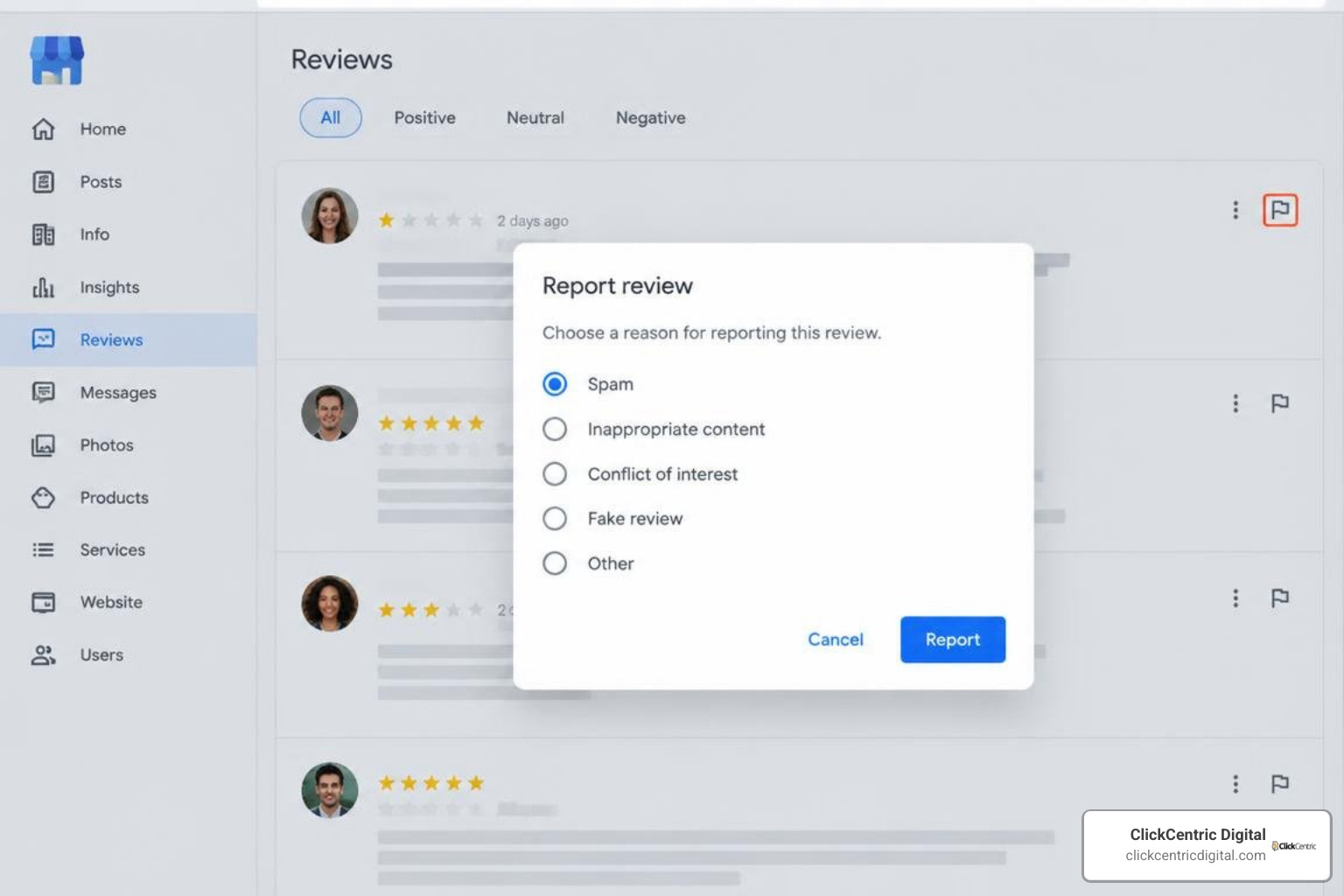1344x896 pixels.
Task: Click the first reviewer's avatar photo
Action: (330, 216)
